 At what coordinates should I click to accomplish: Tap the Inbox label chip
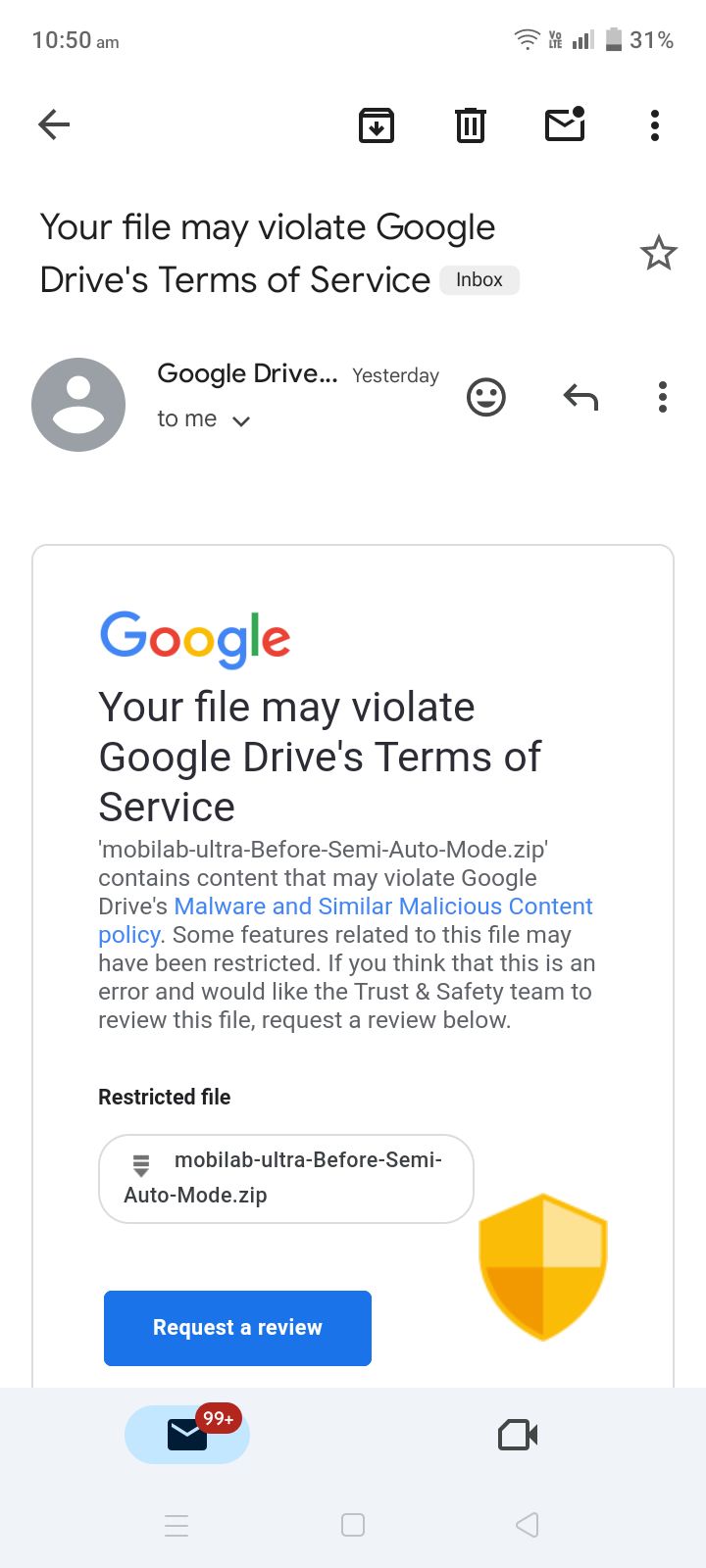click(x=479, y=280)
